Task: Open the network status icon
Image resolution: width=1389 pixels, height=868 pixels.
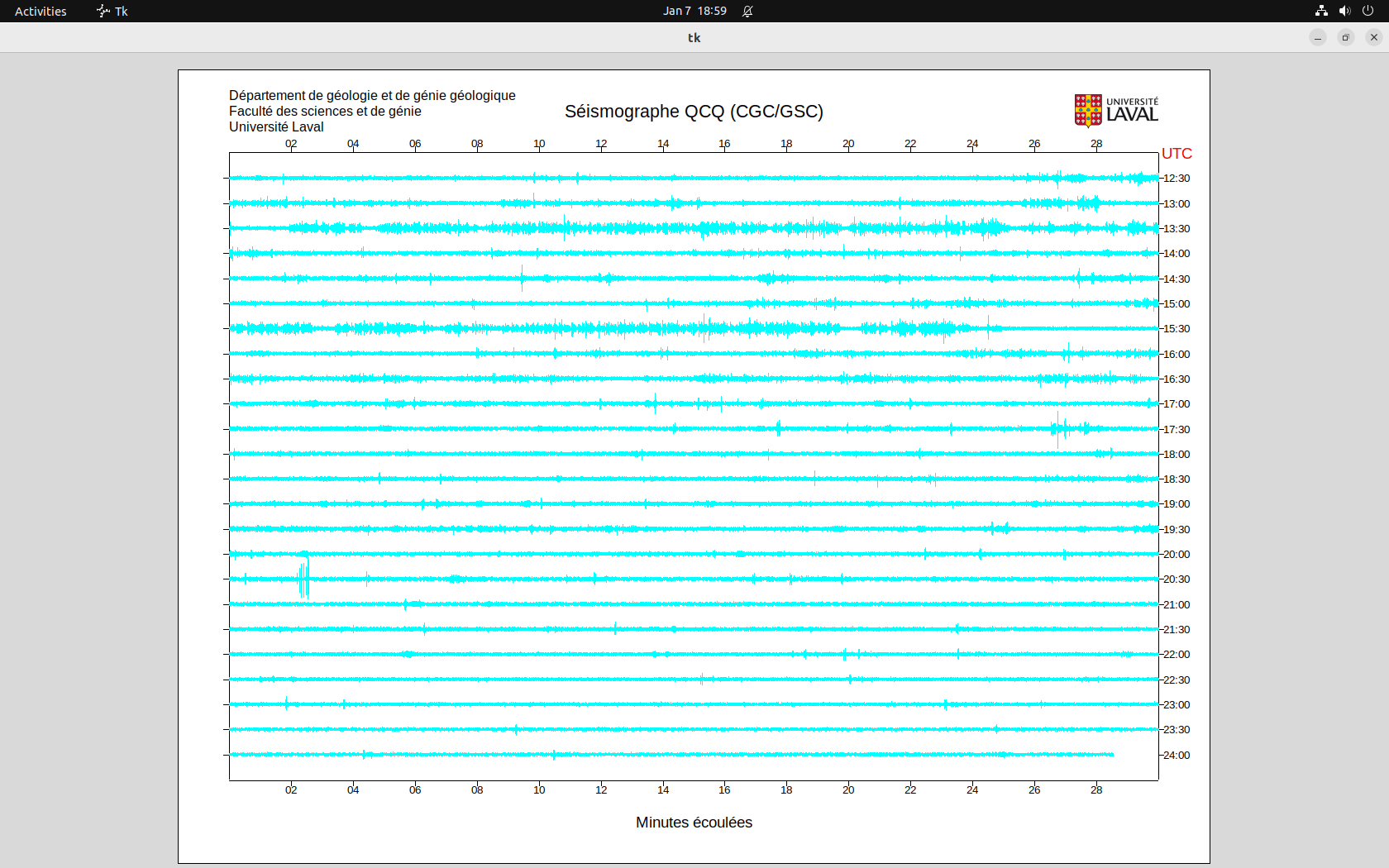Action: click(x=1321, y=11)
